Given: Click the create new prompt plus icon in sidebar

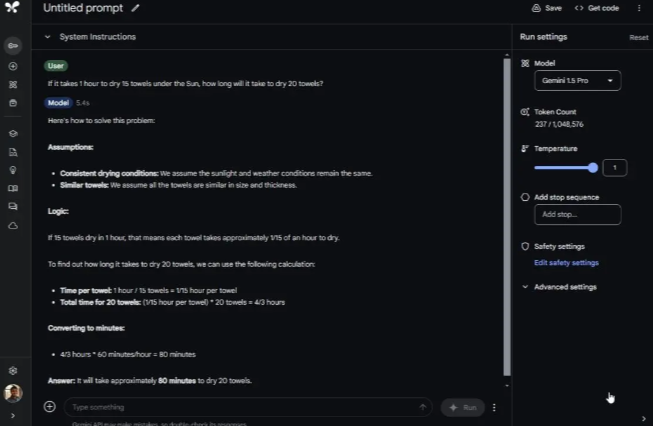Looking at the screenshot, I should pos(13,66).
